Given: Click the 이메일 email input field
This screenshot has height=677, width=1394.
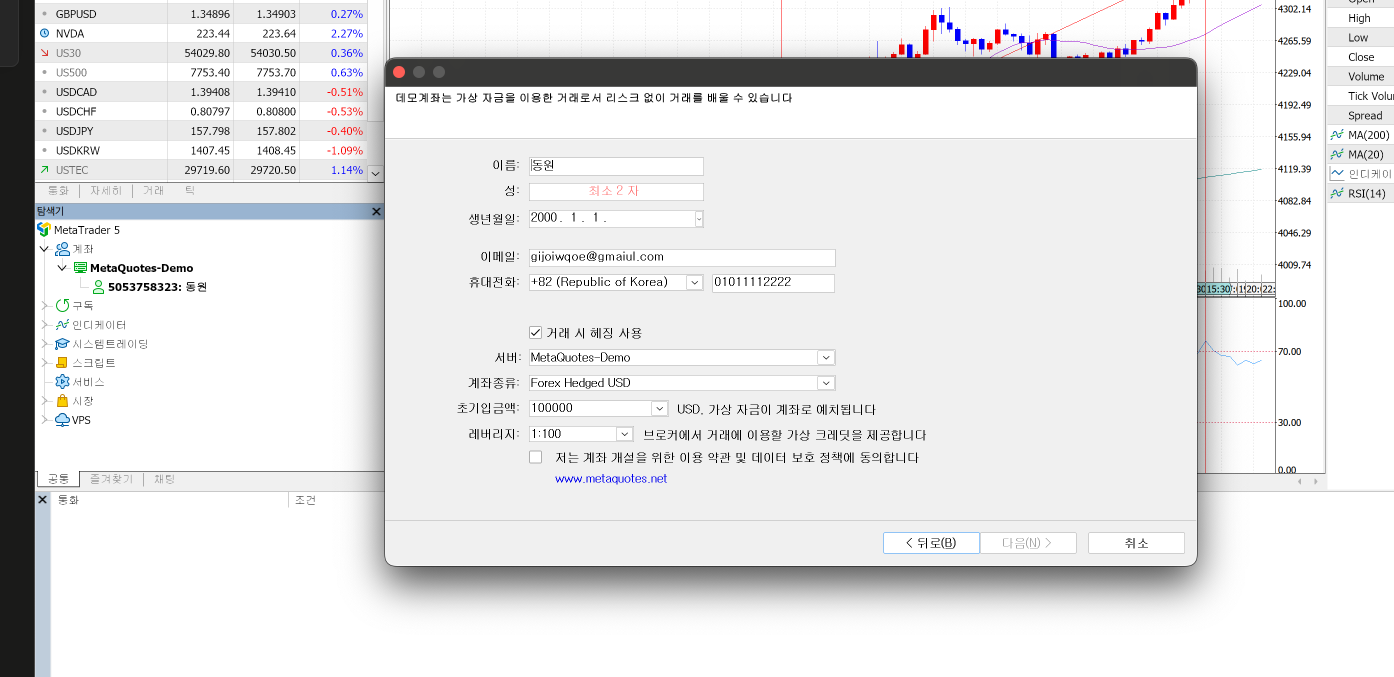Looking at the screenshot, I should [x=682, y=258].
